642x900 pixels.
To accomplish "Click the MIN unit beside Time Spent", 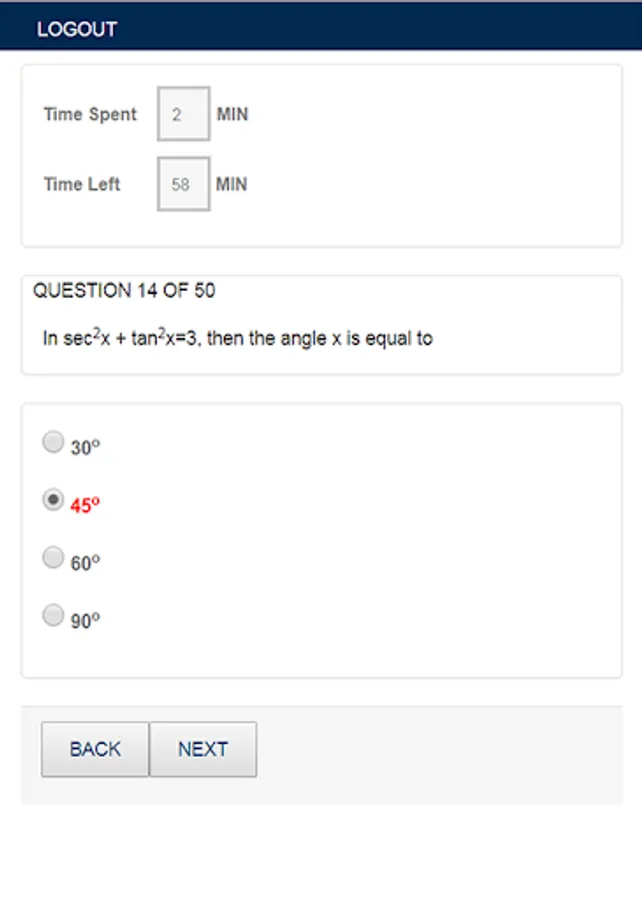I will click(232, 114).
